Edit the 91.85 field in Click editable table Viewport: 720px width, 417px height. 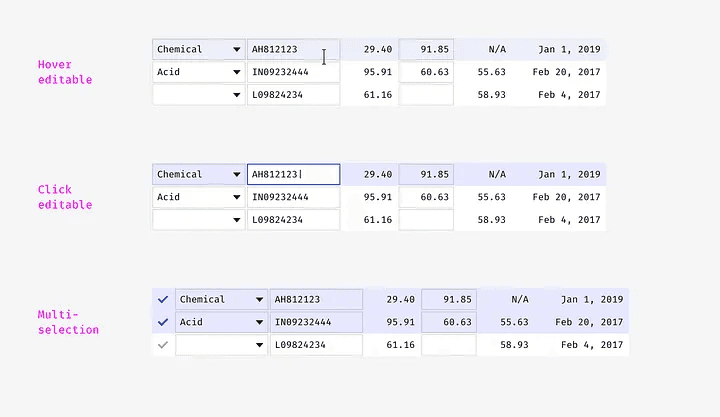coord(426,175)
